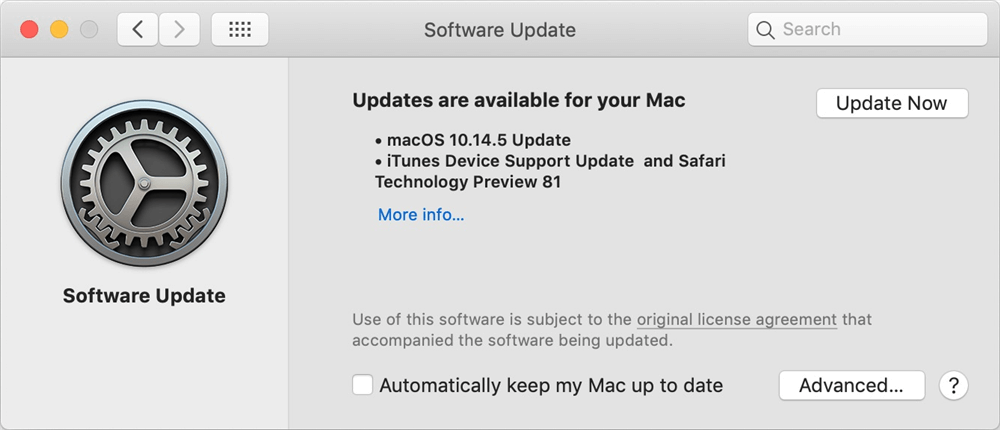Enable Automatically keep my Mac up to date
Image resolution: width=1000 pixels, height=430 pixels.
click(x=363, y=385)
